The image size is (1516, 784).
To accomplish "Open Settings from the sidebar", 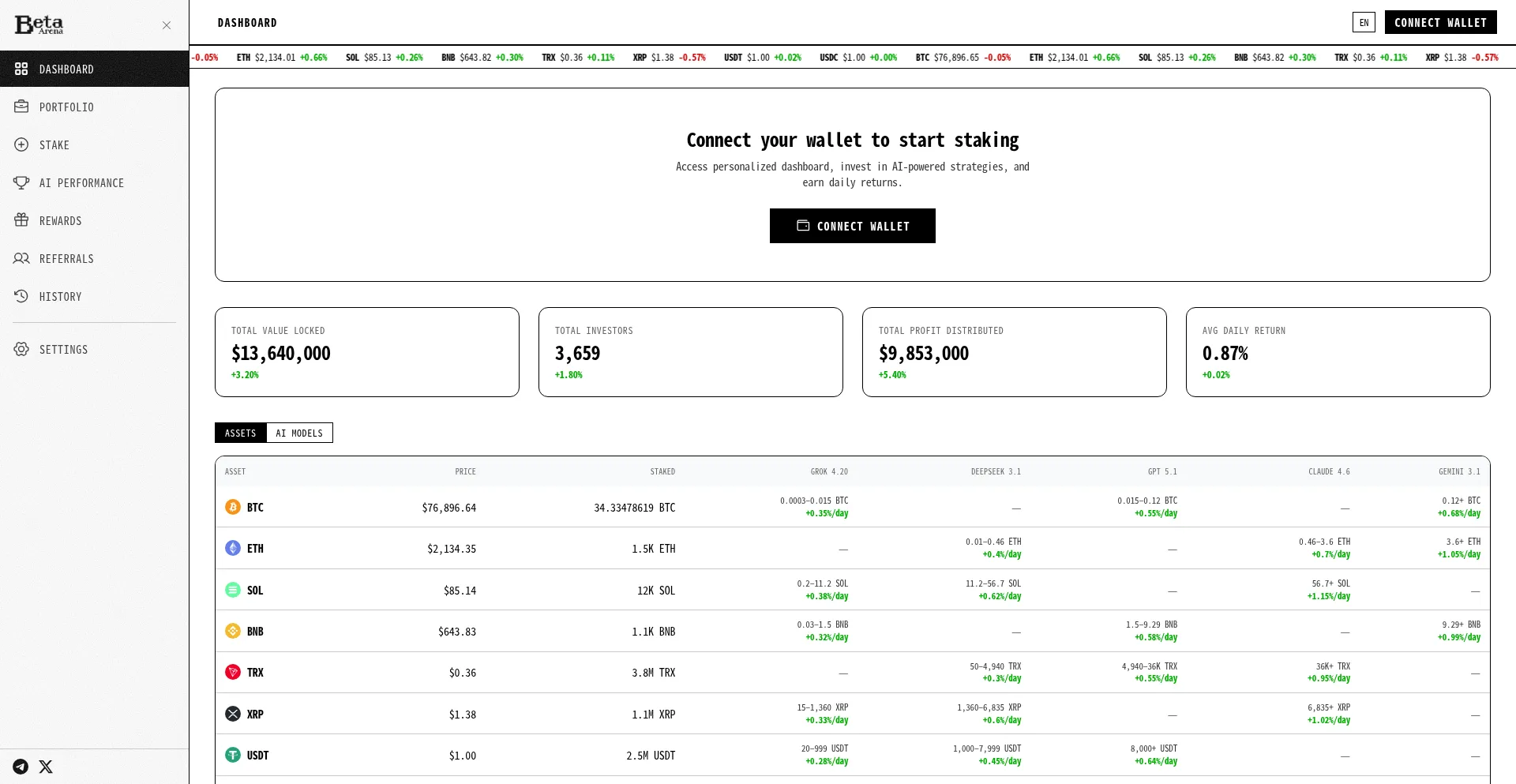I will tap(94, 349).
